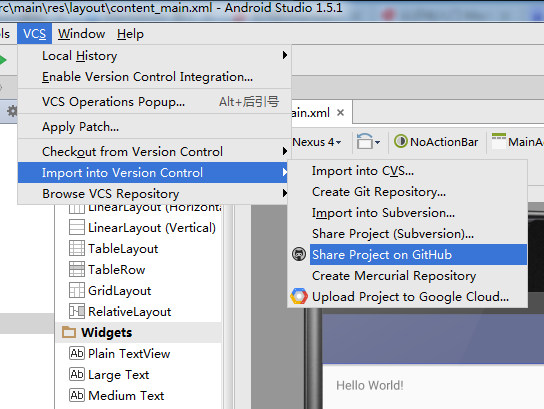The height and width of the screenshot is (409, 544).
Task: Open the Window menu
Action: pos(82,34)
